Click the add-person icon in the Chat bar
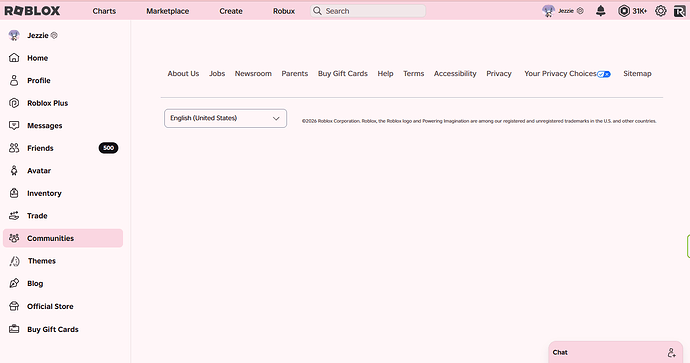Image resolution: width=690 pixels, height=363 pixels. (x=672, y=352)
